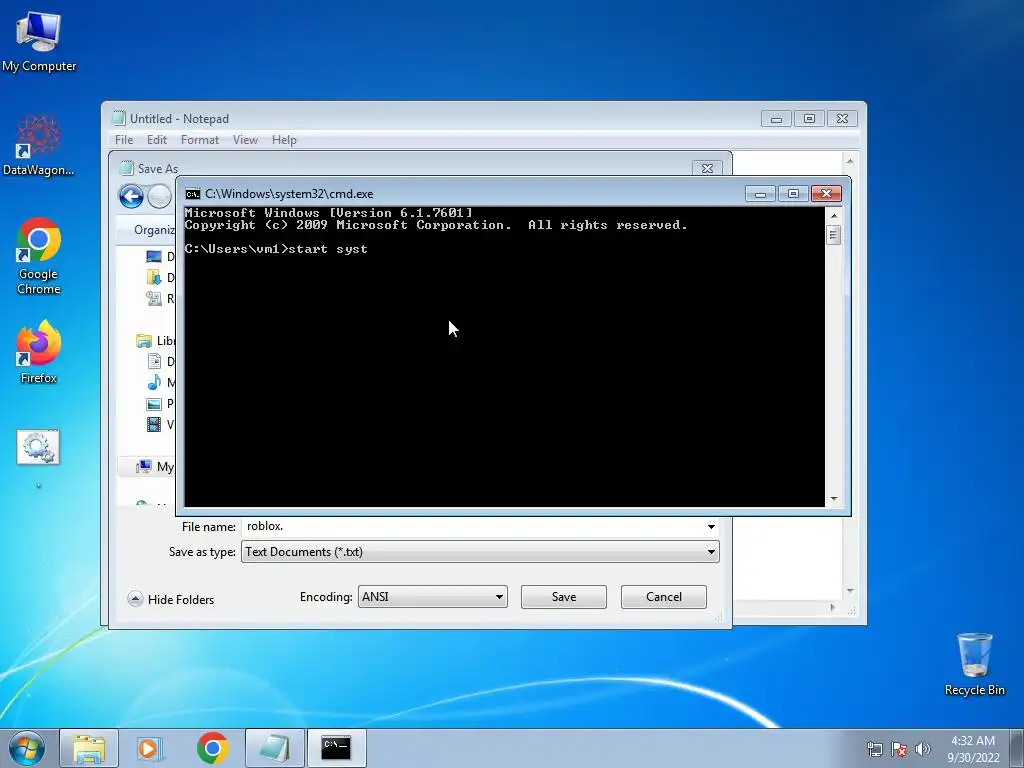Select the Documents library item in Save As

pos(161,362)
